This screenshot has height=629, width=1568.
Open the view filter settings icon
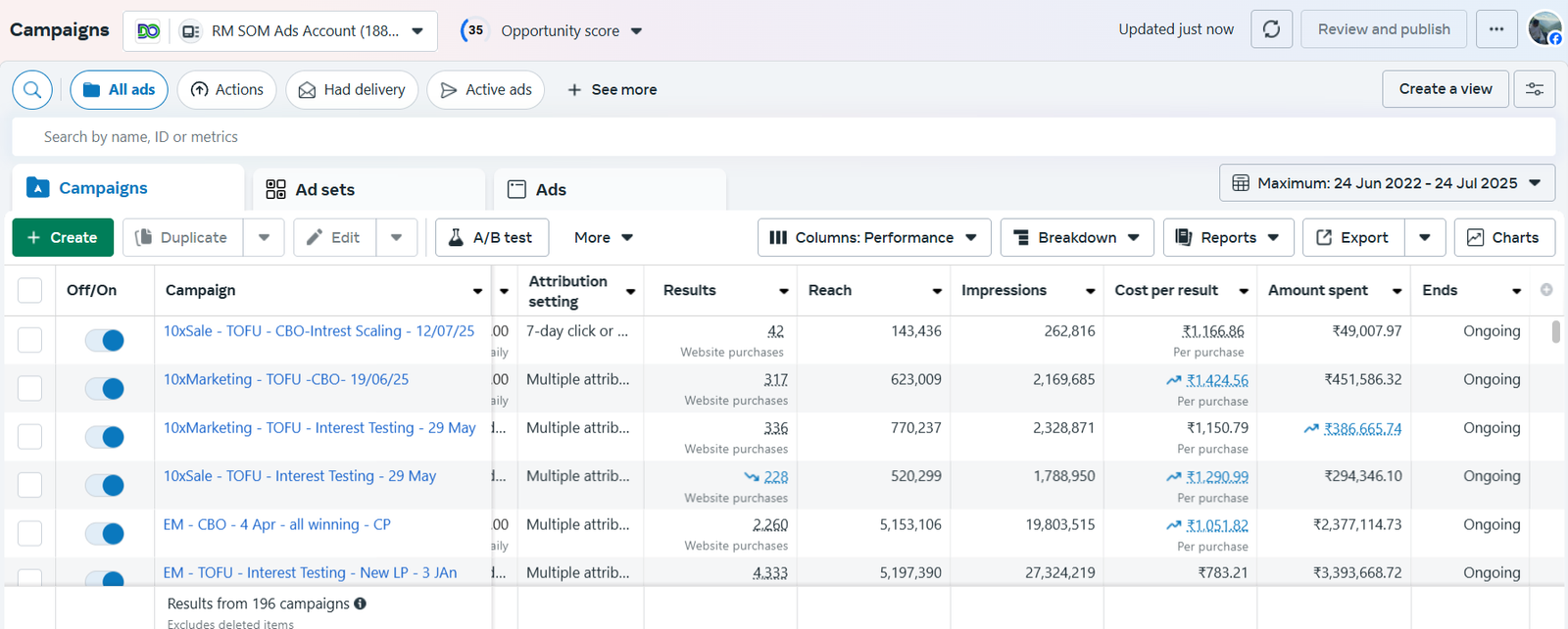click(1535, 89)
